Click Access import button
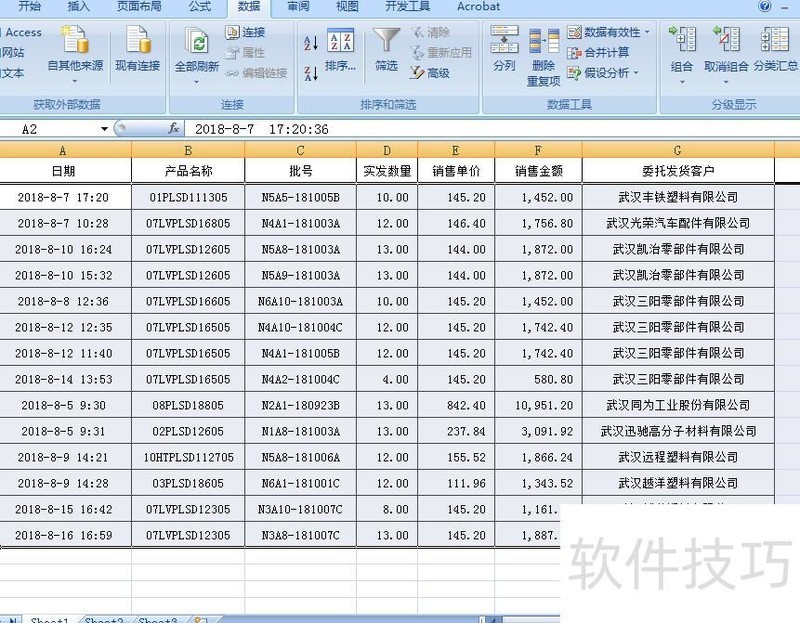 click(21, 33)
